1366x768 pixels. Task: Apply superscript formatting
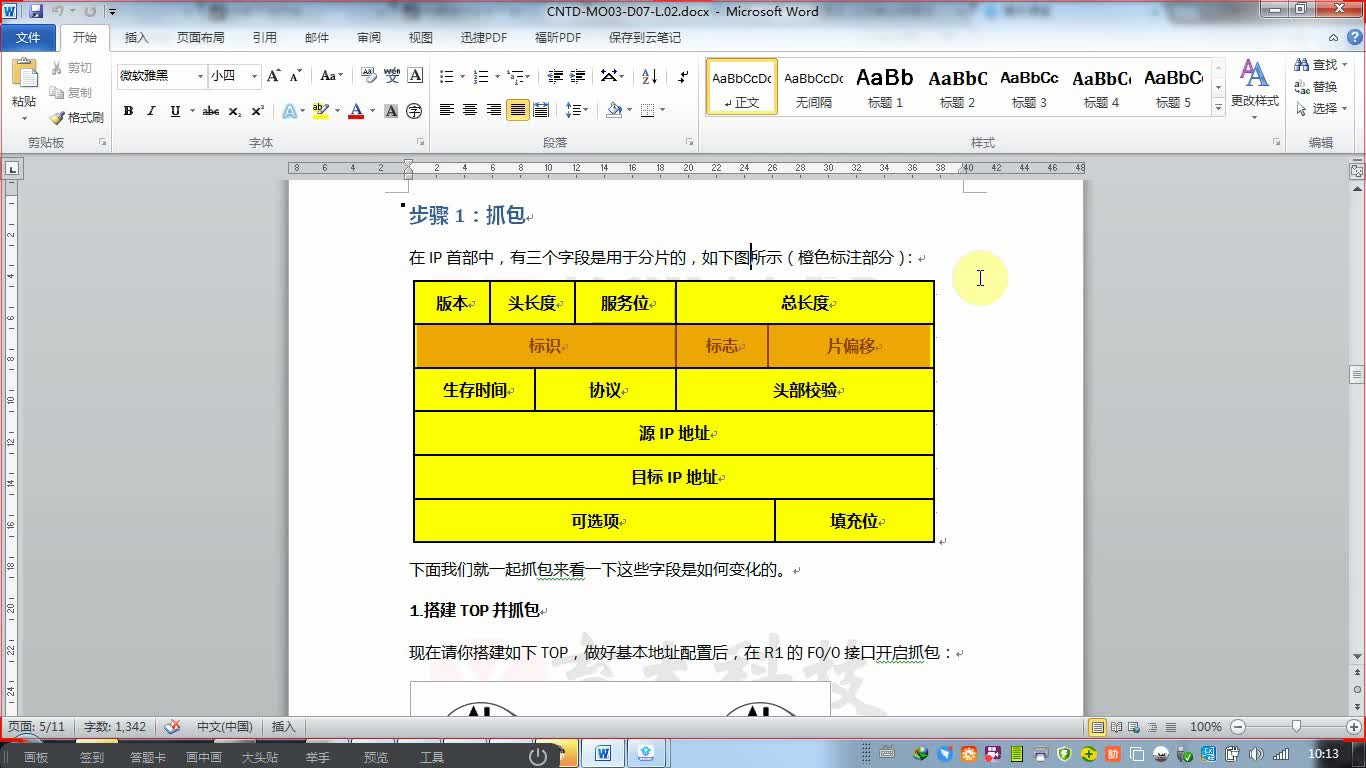click(257, 111)
